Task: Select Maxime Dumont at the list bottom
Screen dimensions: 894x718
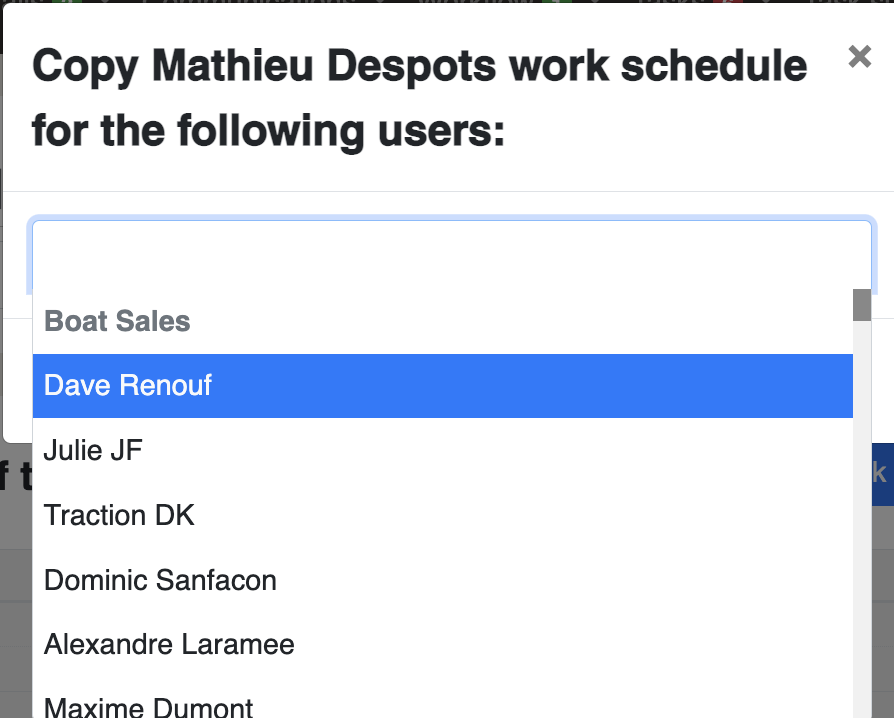Action: click(x=442, y=705)
